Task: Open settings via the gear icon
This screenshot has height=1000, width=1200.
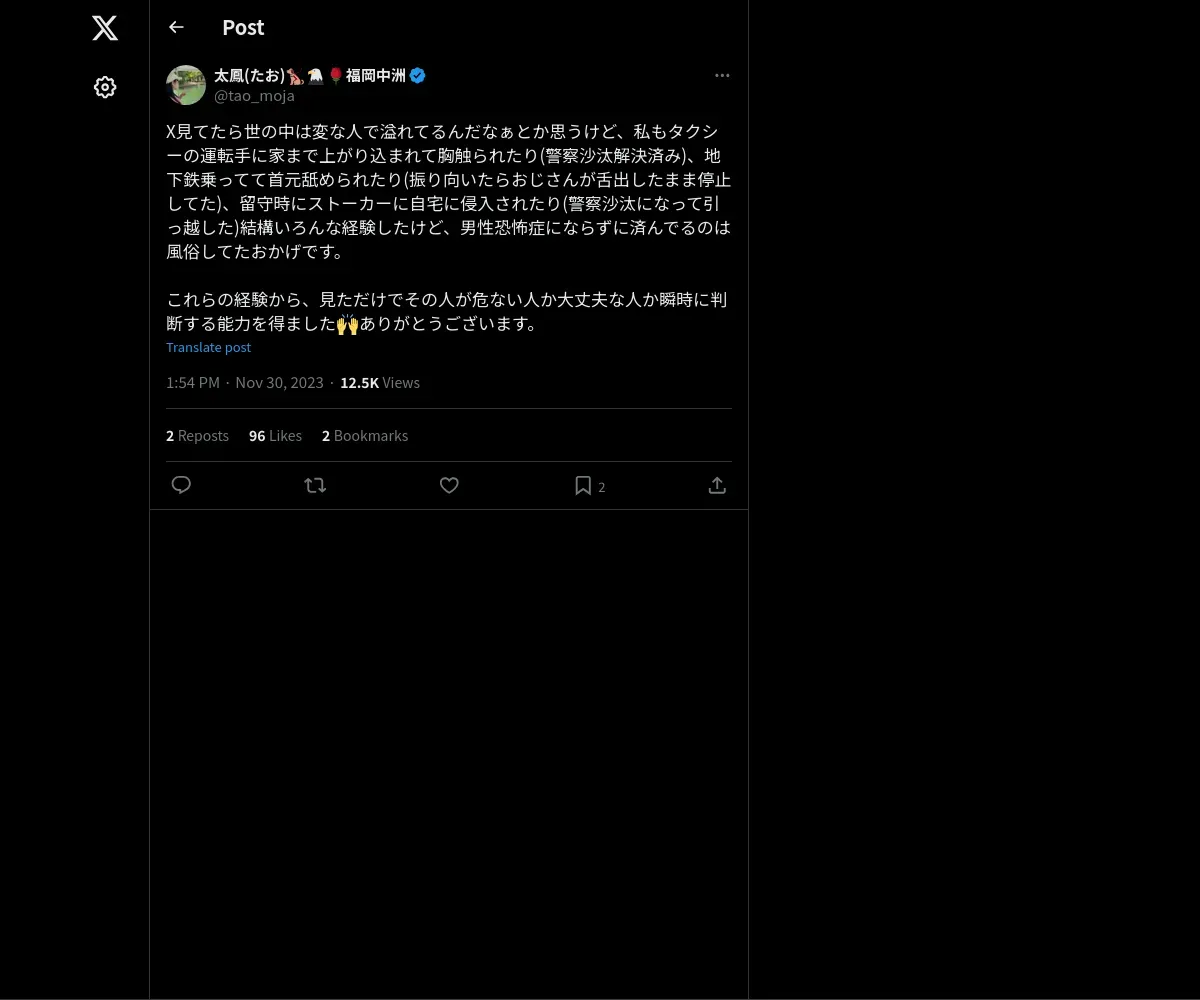Action: 105,87
